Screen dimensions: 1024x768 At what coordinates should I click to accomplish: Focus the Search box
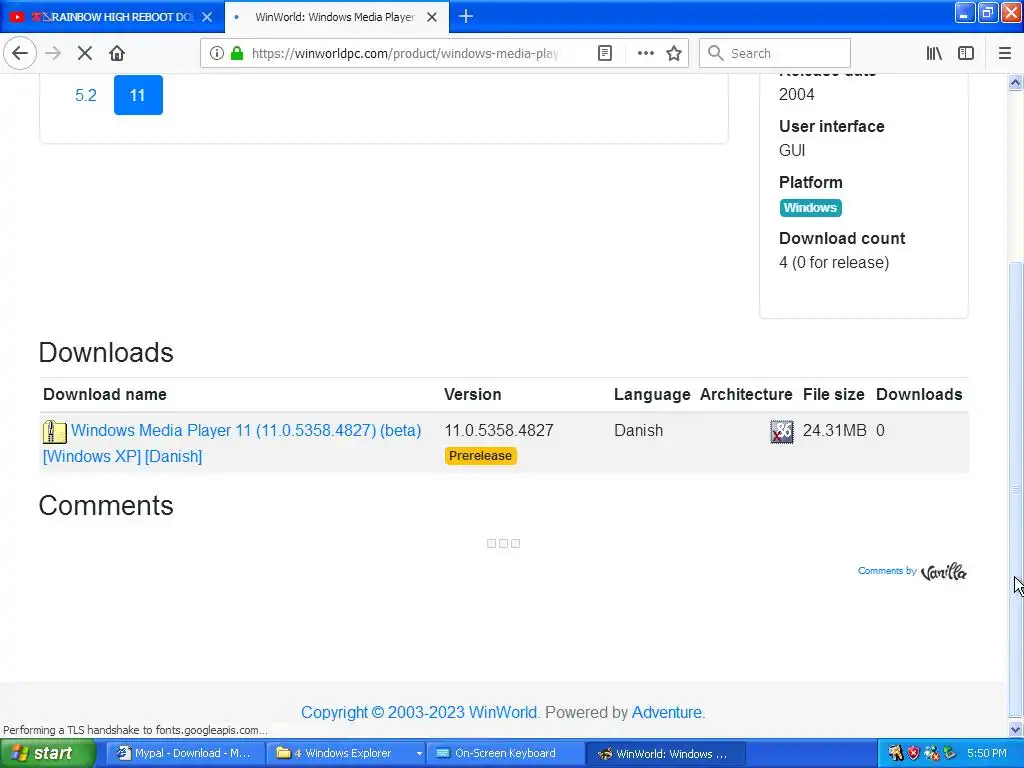tap(775, 53)
